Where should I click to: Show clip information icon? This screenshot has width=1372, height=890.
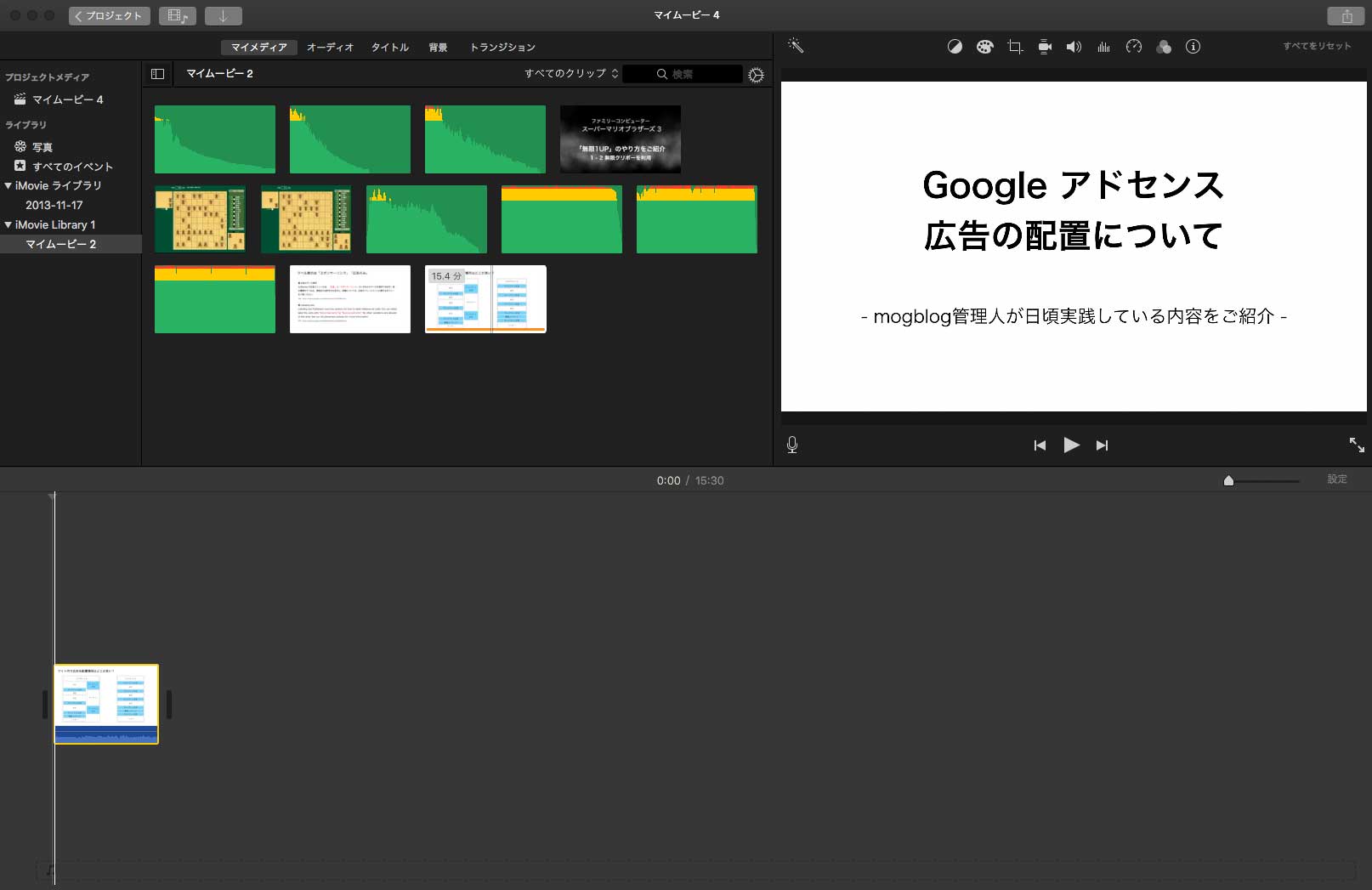click(1193, 47)
